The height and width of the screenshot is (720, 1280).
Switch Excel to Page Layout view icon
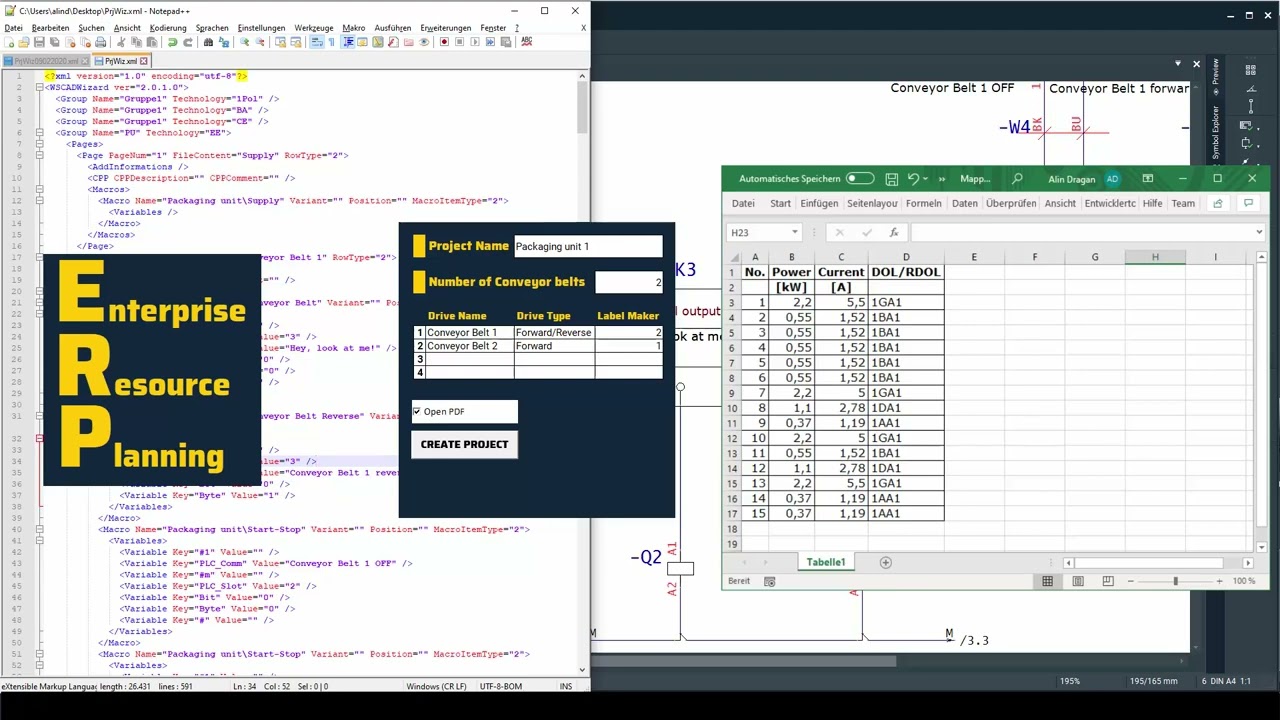1078,581
